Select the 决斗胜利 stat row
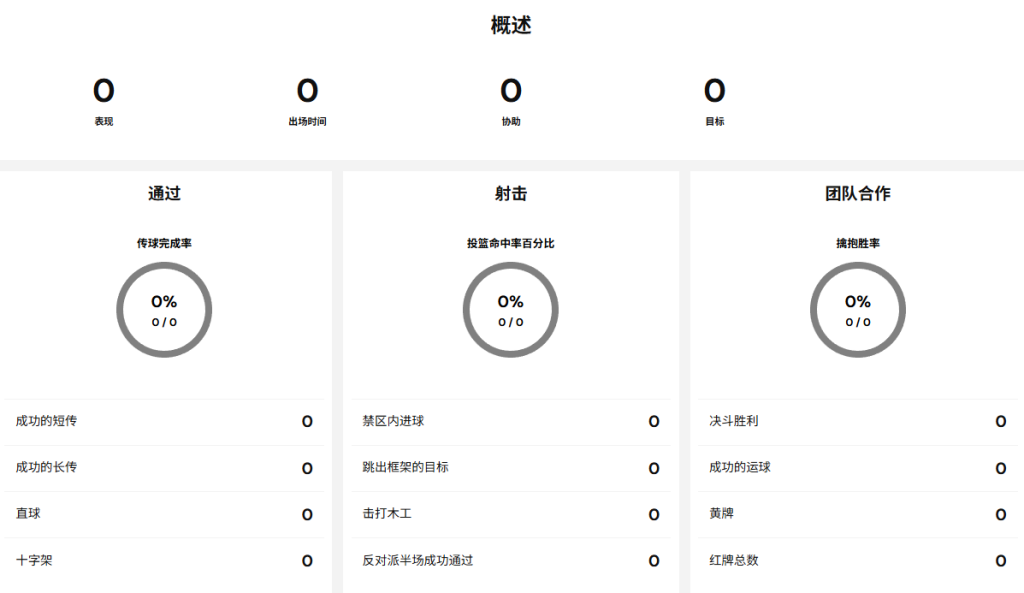Viewport: 1024px width, 593px height. 857,421
